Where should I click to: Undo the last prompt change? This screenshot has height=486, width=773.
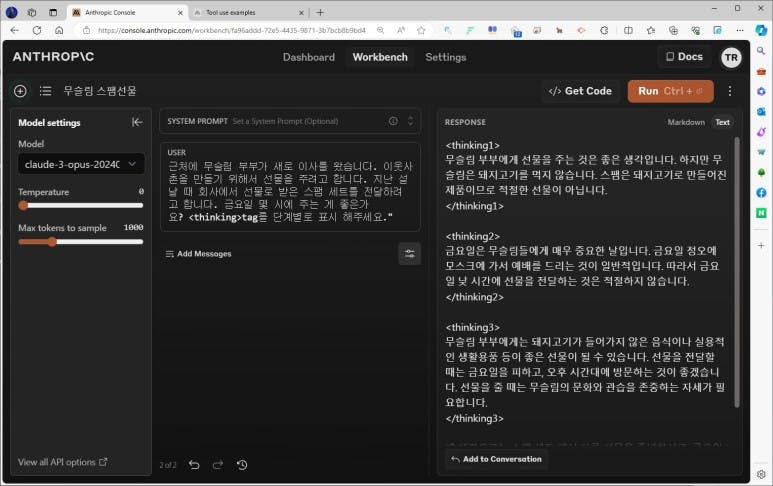194,465
